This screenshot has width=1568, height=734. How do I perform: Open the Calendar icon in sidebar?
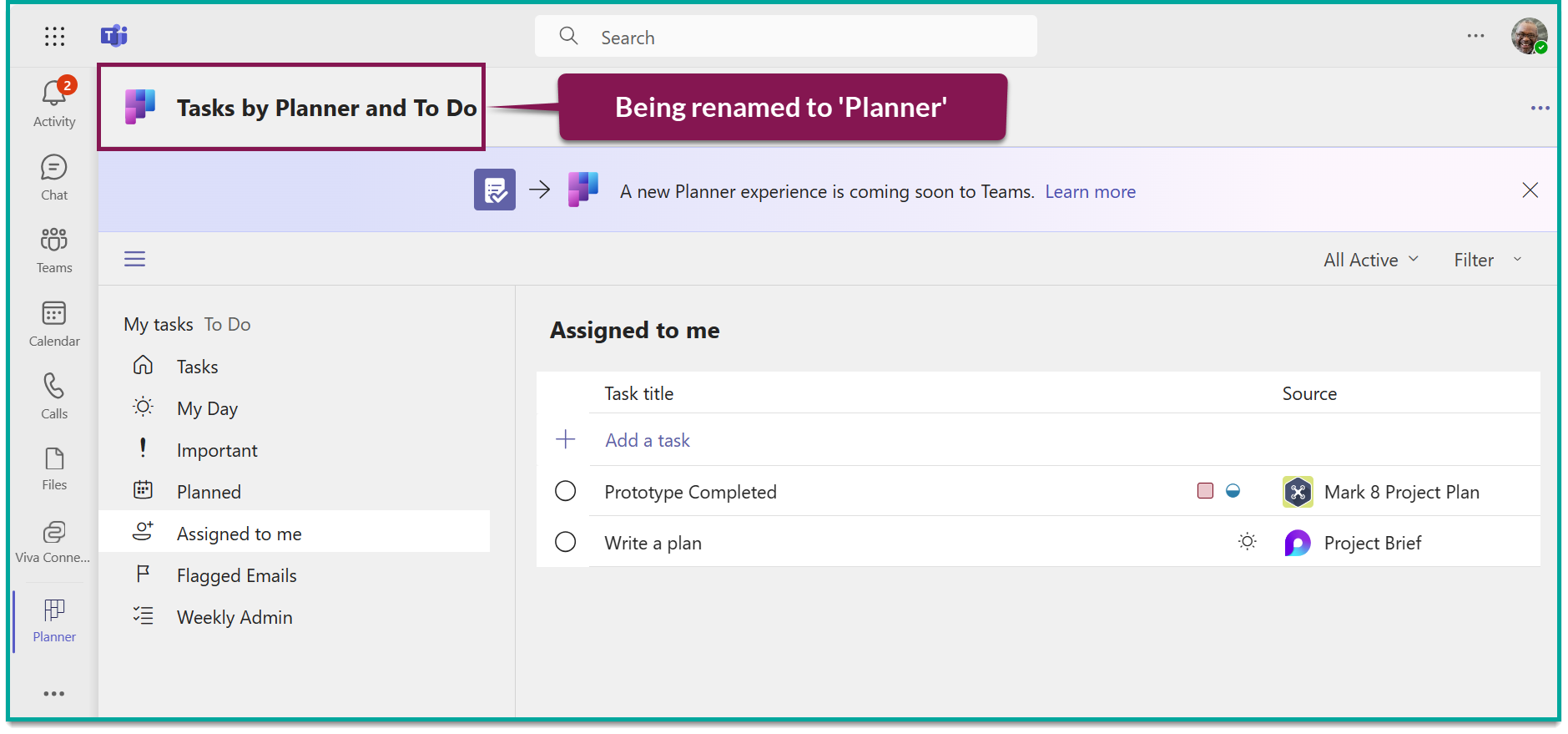coord(54,314)
